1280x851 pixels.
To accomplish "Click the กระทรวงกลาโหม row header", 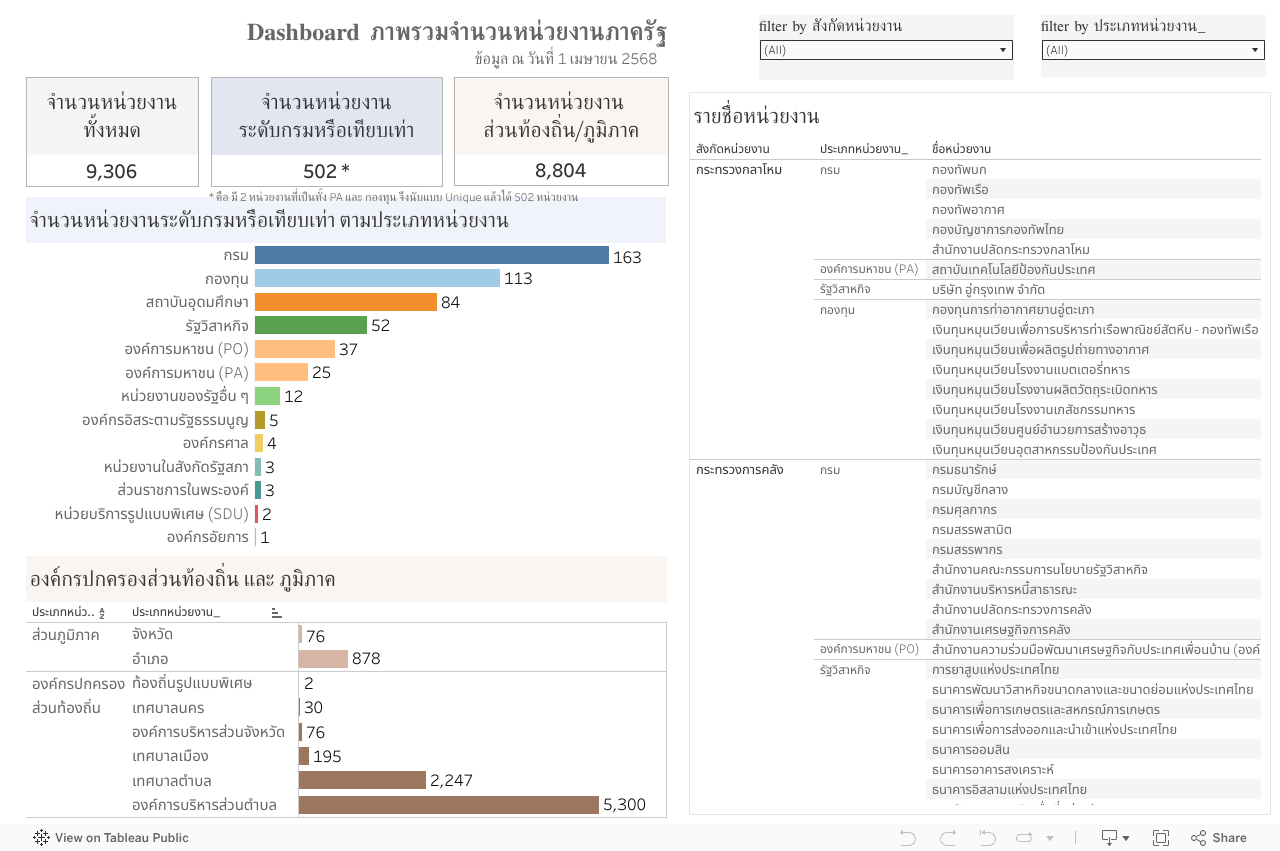I will click(x=739, y=170).
